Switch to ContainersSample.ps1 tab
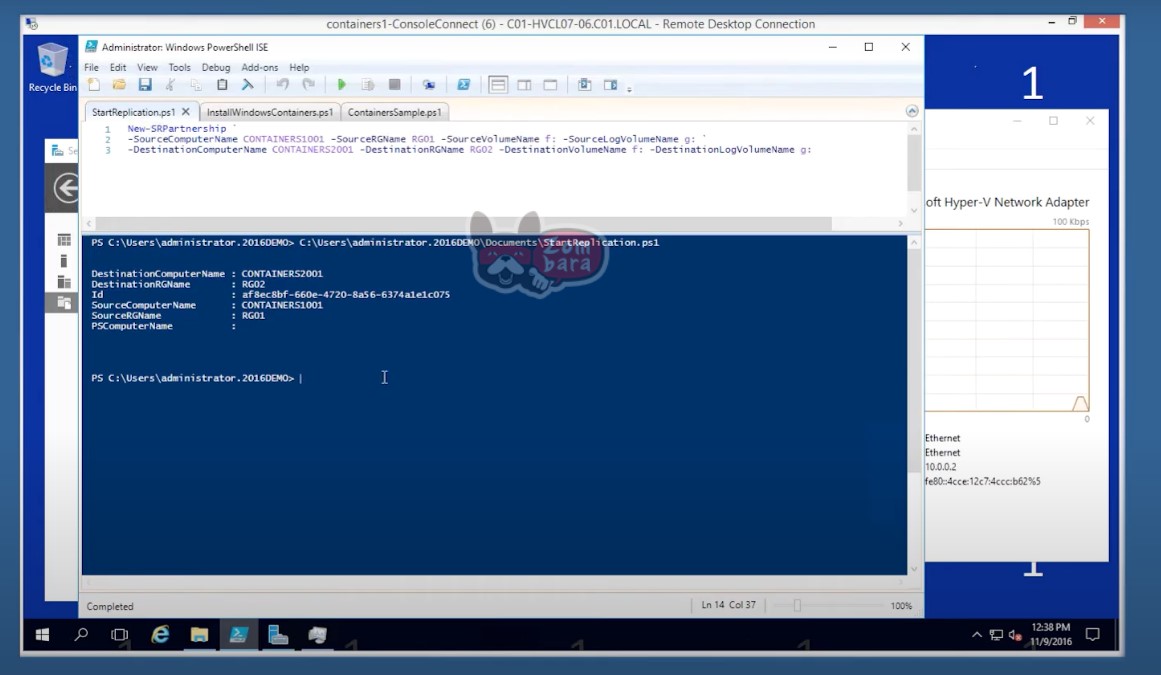This screenshot has width=1161, height=675. click(x=395, y=112)
